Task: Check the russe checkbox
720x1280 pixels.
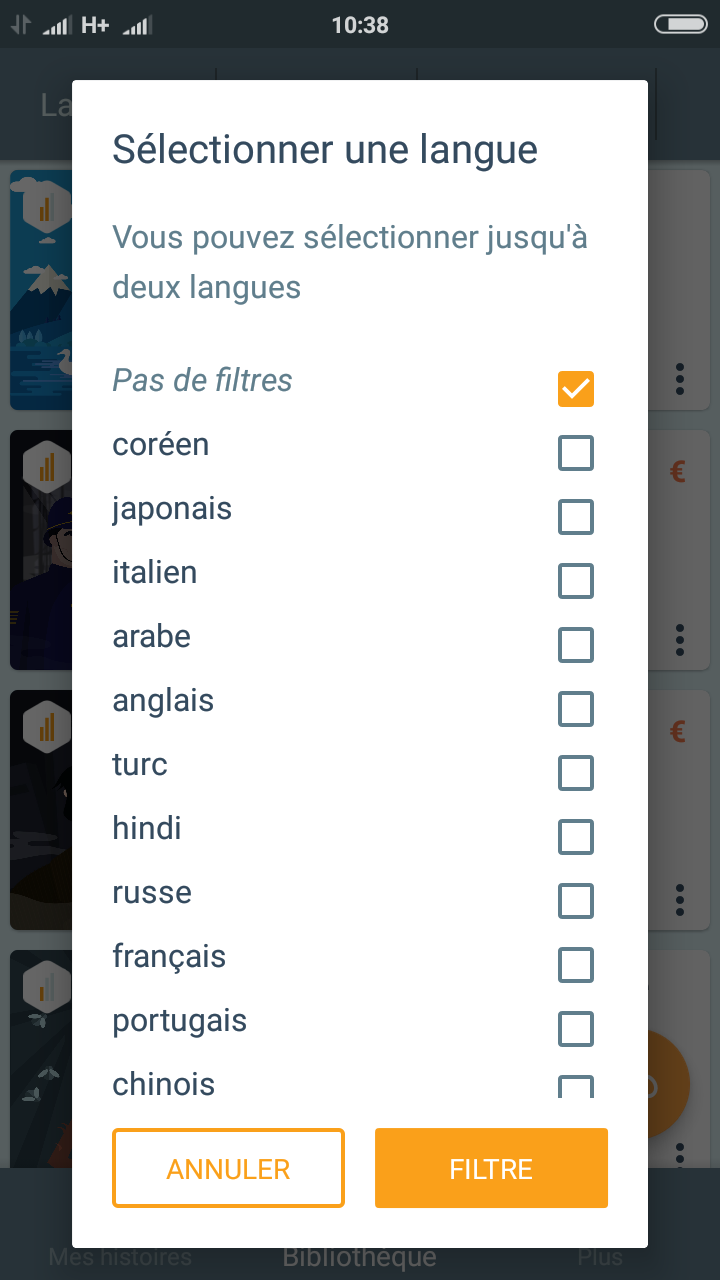Action: click(576, 901)
